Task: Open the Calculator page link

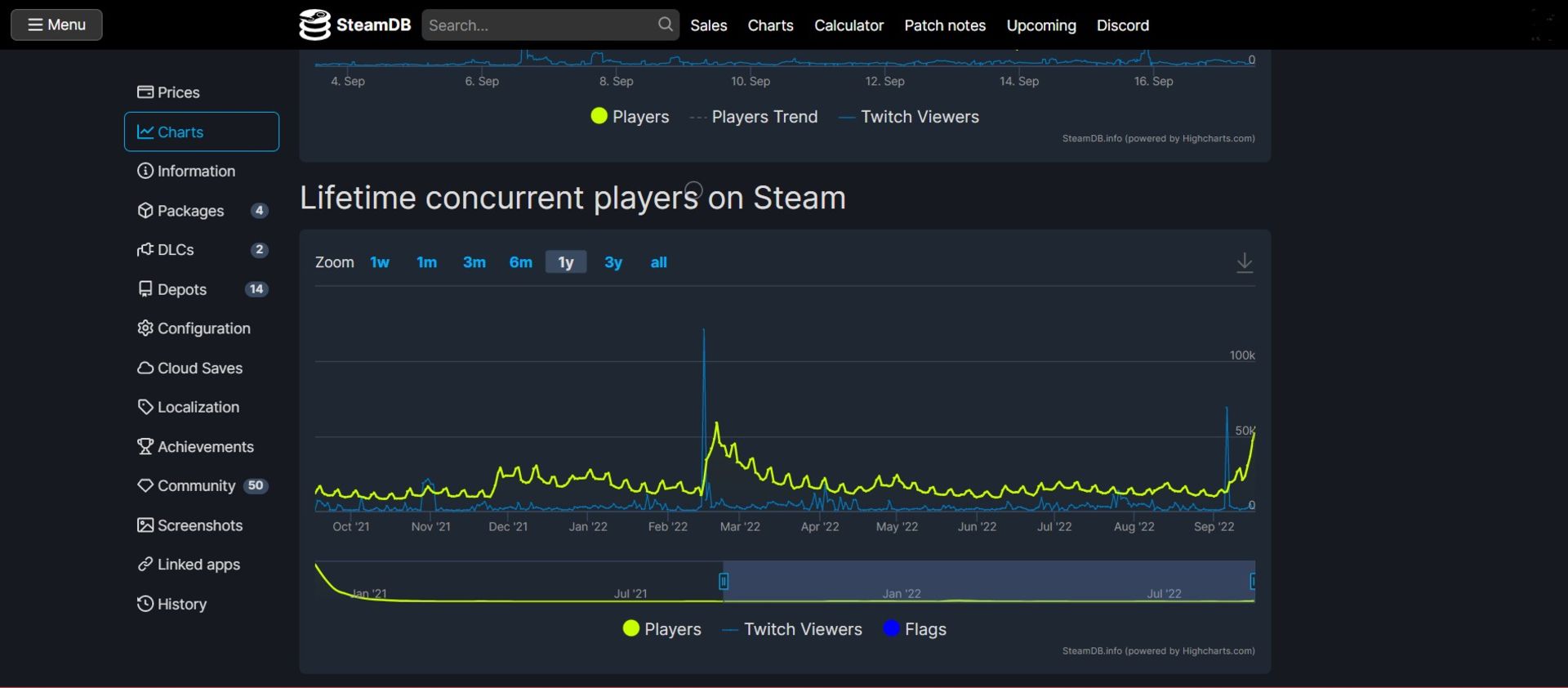Action: click(x=849, y=25)
